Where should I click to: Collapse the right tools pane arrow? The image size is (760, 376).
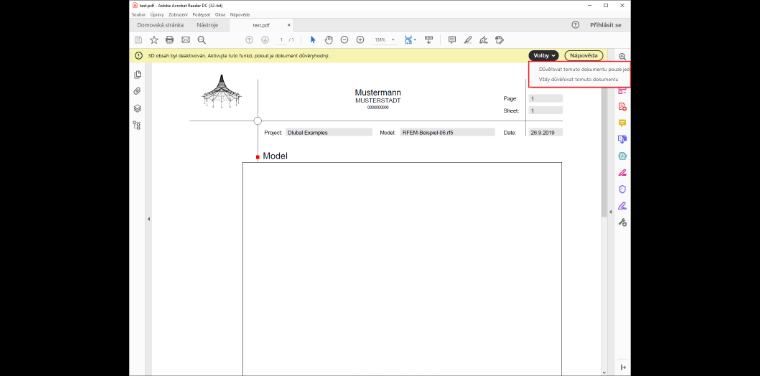611,212
